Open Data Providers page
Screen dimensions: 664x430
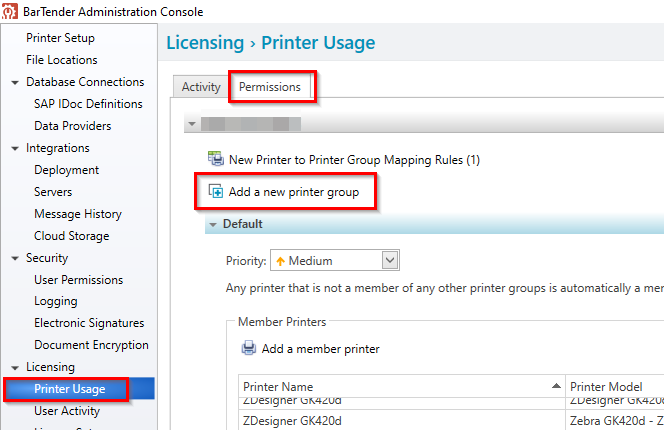[72, 126]
